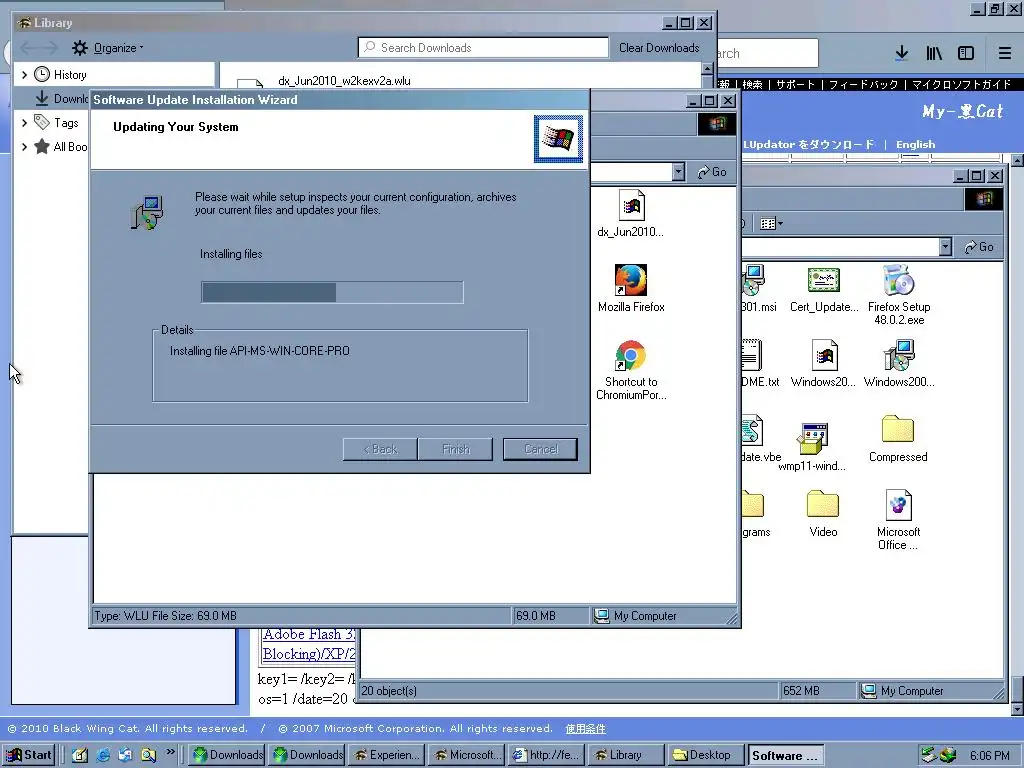Select the Cert_Update certificate file
Image resolution: width=1024 pixels, height=768 pixels.
coord(824,289)
